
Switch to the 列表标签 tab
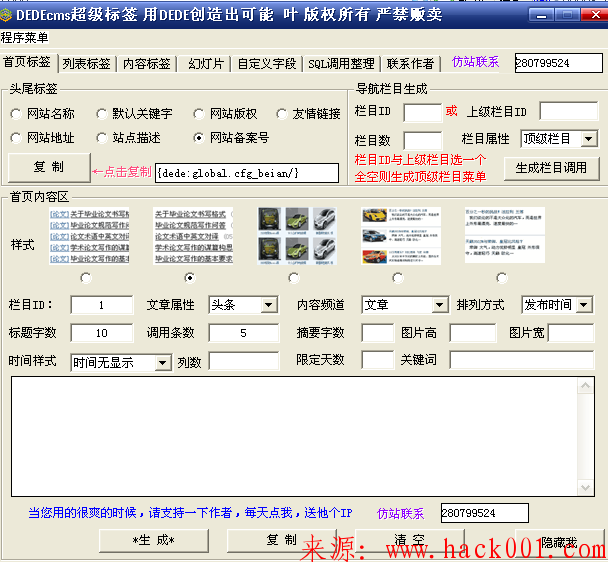click(87, 64)
